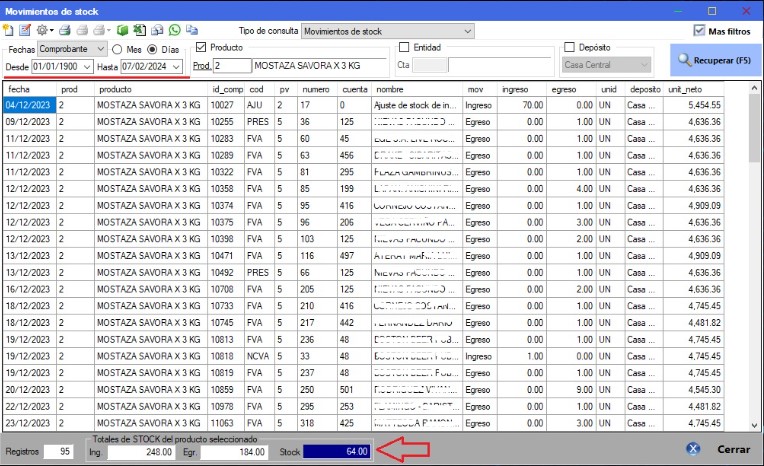Viewport: 764px width, 466px height.
Task: Open the Desde date picker
Action: (87, 66)
